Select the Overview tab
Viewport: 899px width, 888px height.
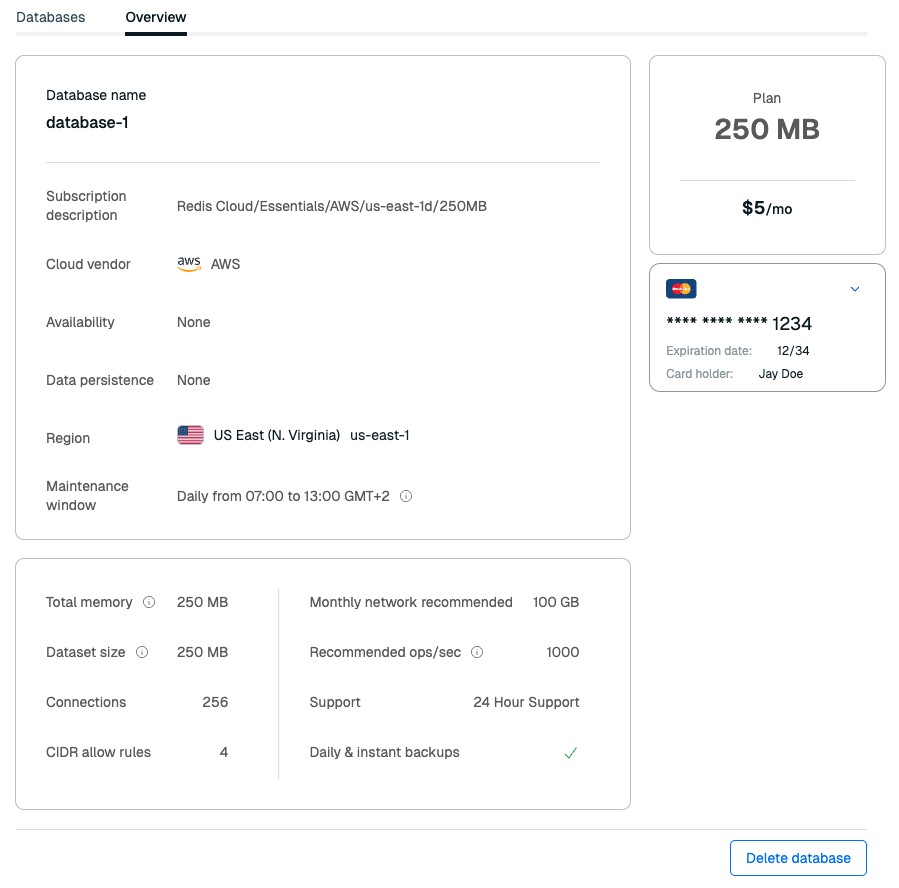point(156,17)
